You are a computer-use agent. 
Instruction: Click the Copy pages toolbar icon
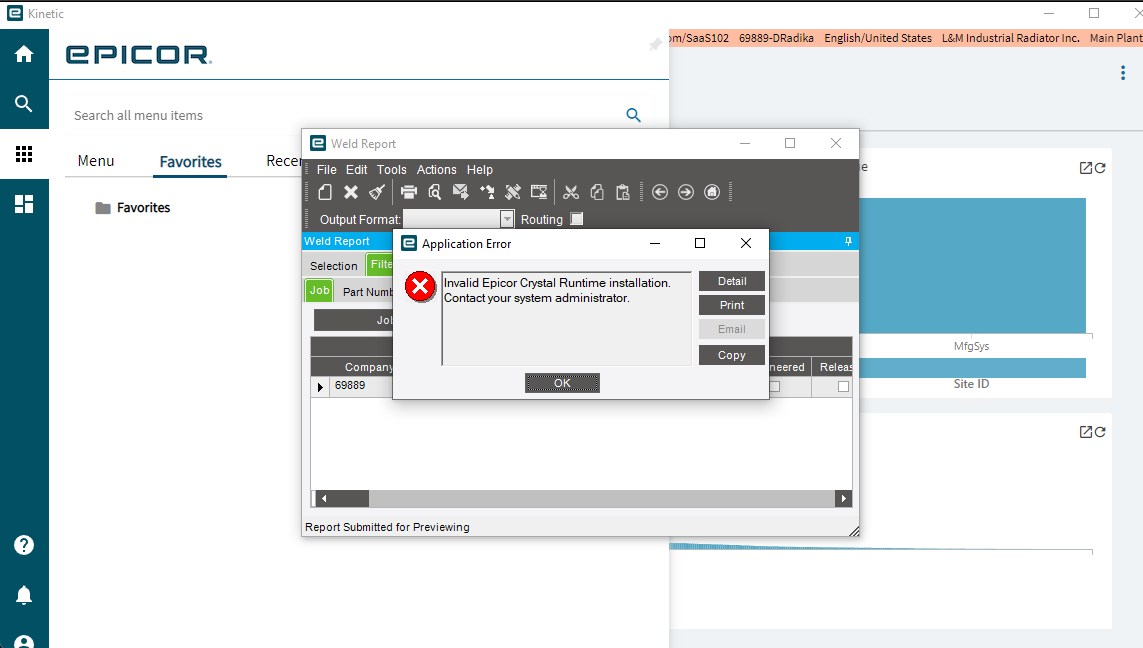coord(597,192)
